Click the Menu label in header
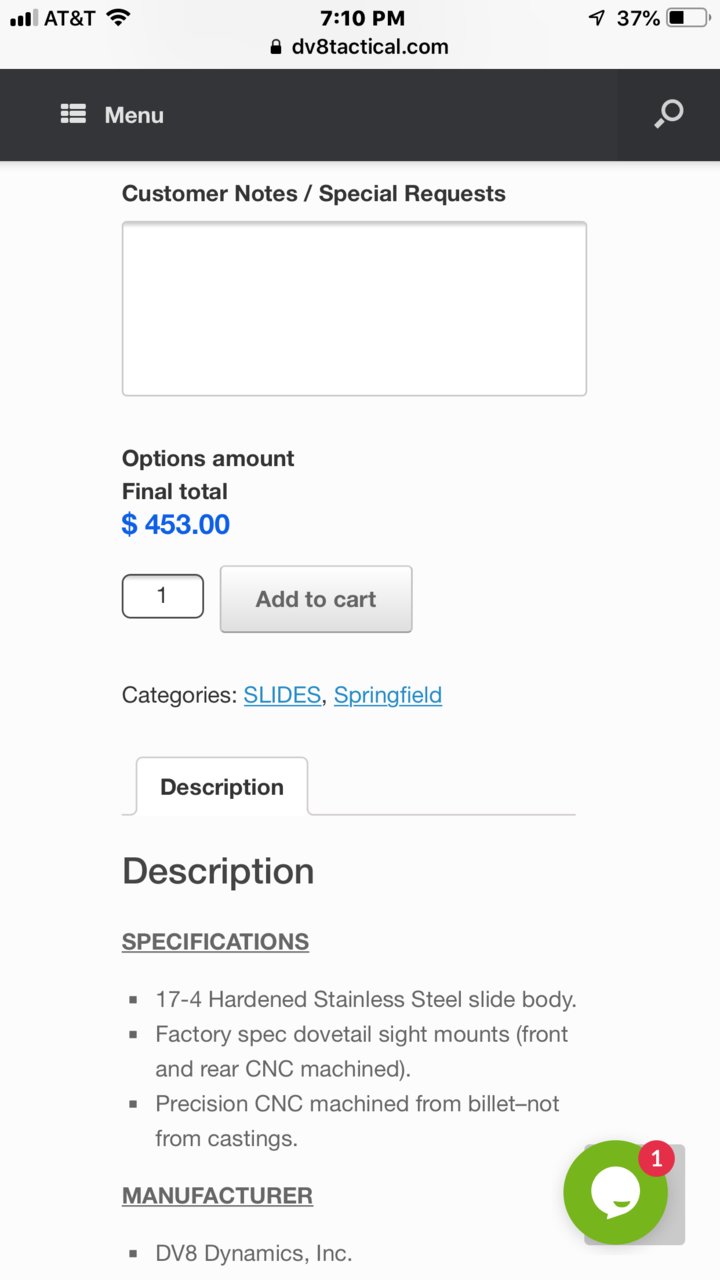720x1280 pixels. click(134, 115)
